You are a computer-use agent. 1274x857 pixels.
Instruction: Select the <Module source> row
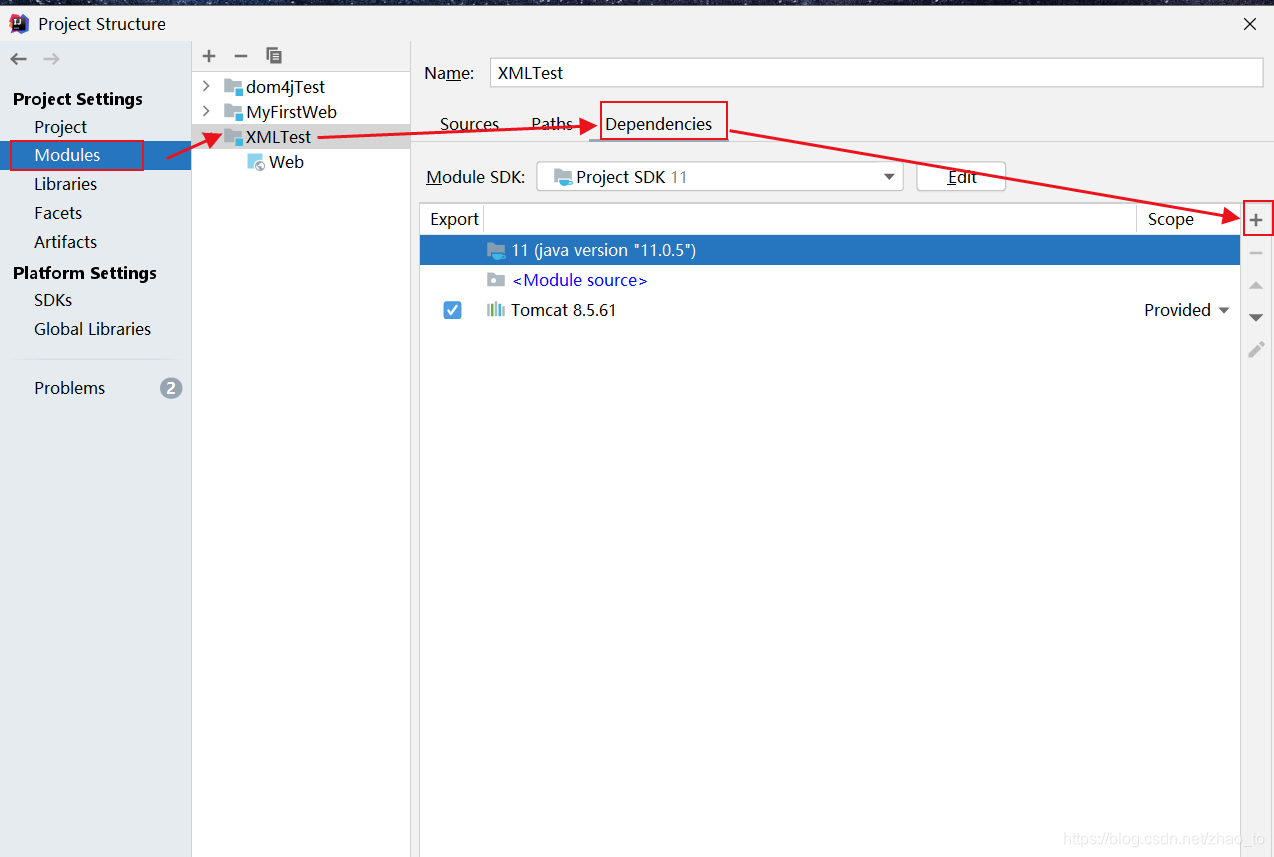pyautogui.click(x=830, y=280)
